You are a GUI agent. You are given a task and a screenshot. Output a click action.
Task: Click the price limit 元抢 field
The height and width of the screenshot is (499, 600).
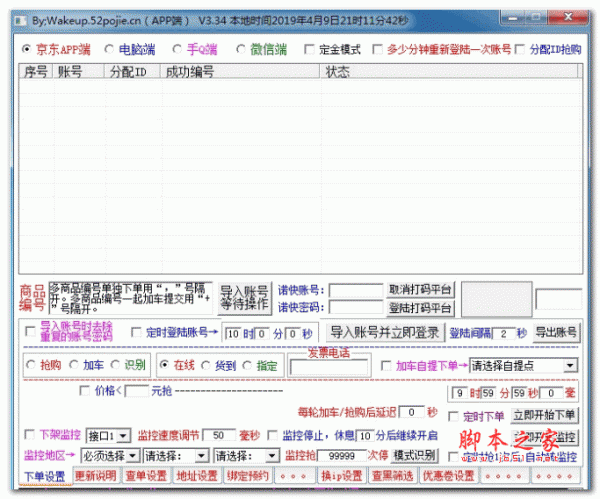click(x=137, y=391)
